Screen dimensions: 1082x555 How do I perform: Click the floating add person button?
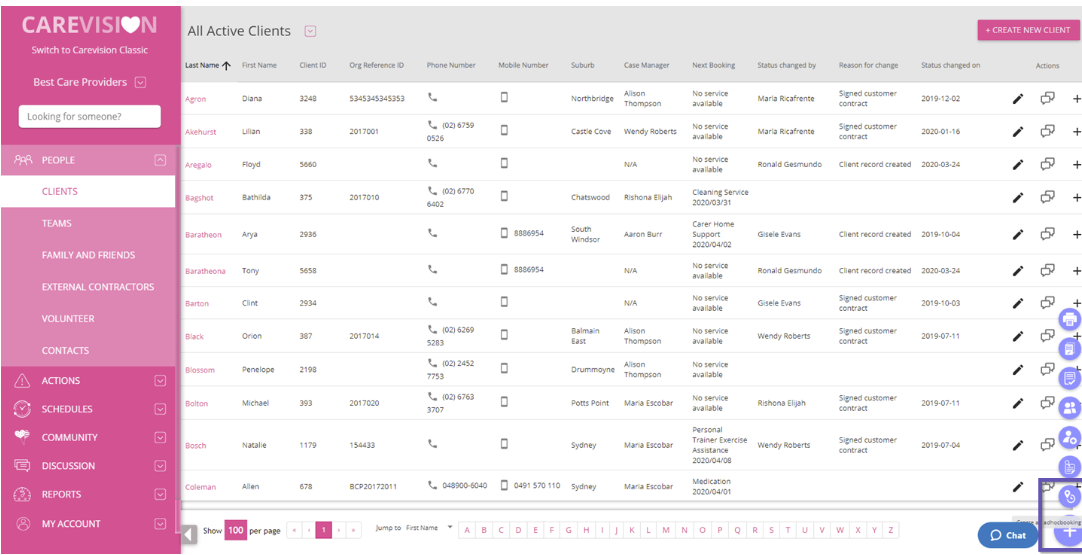1070,437
